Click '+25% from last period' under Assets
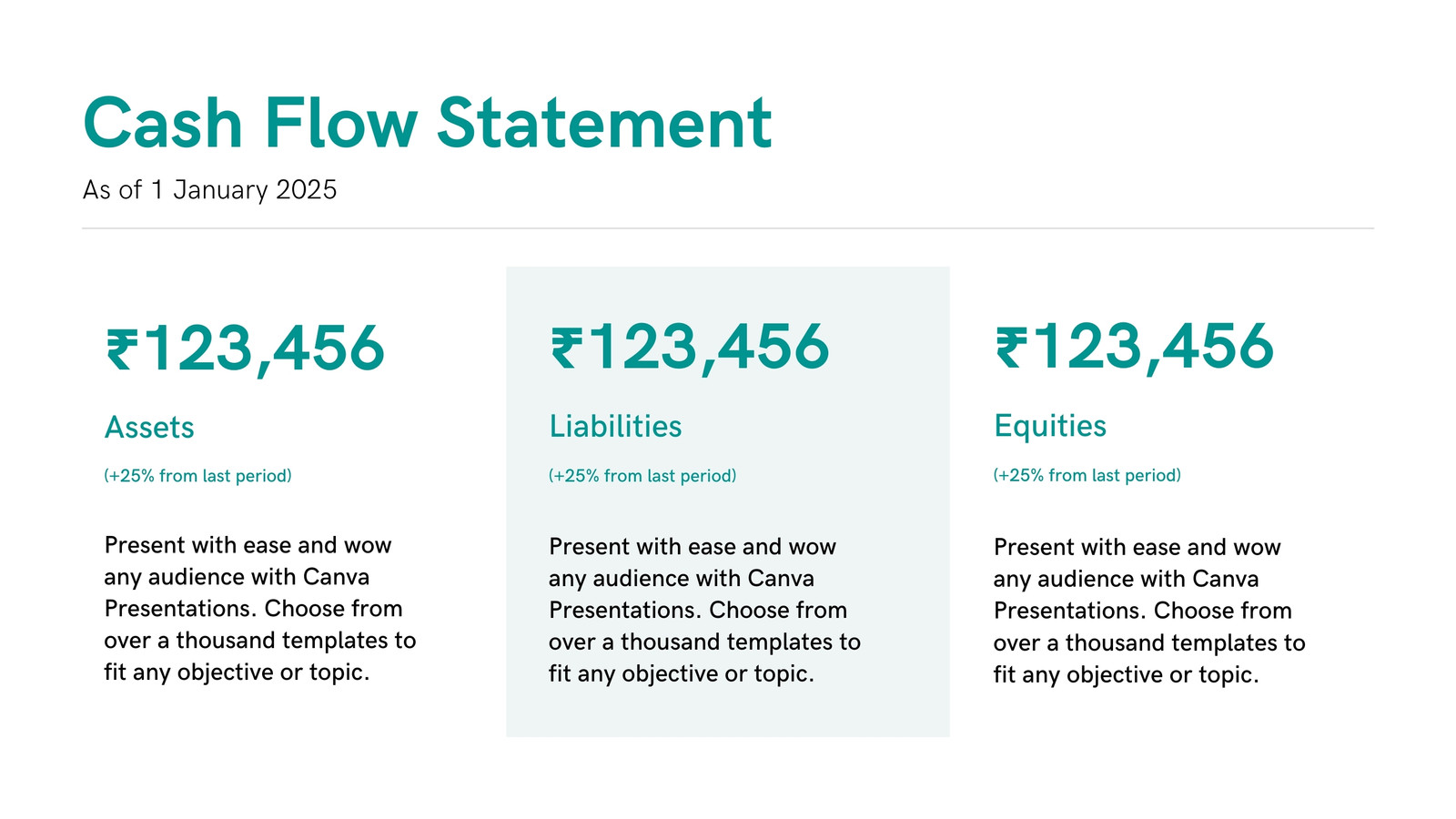This screenshot has height=819, width=1456. point(197,476)
